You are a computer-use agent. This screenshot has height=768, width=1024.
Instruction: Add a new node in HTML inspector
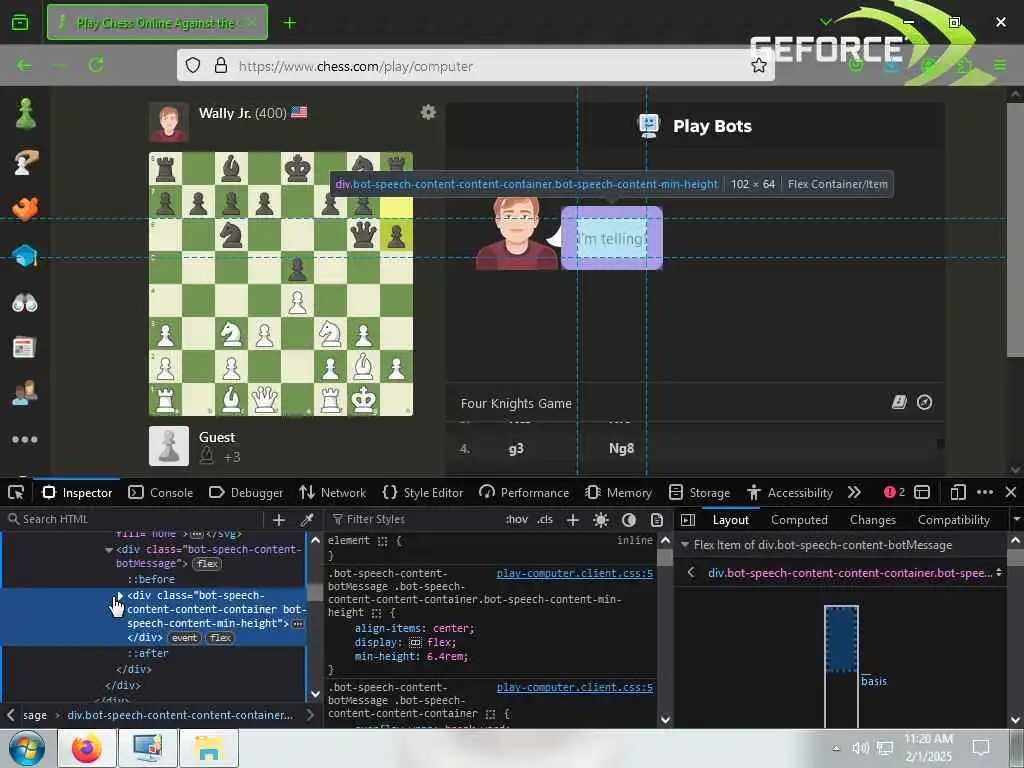tap(279, 520)
